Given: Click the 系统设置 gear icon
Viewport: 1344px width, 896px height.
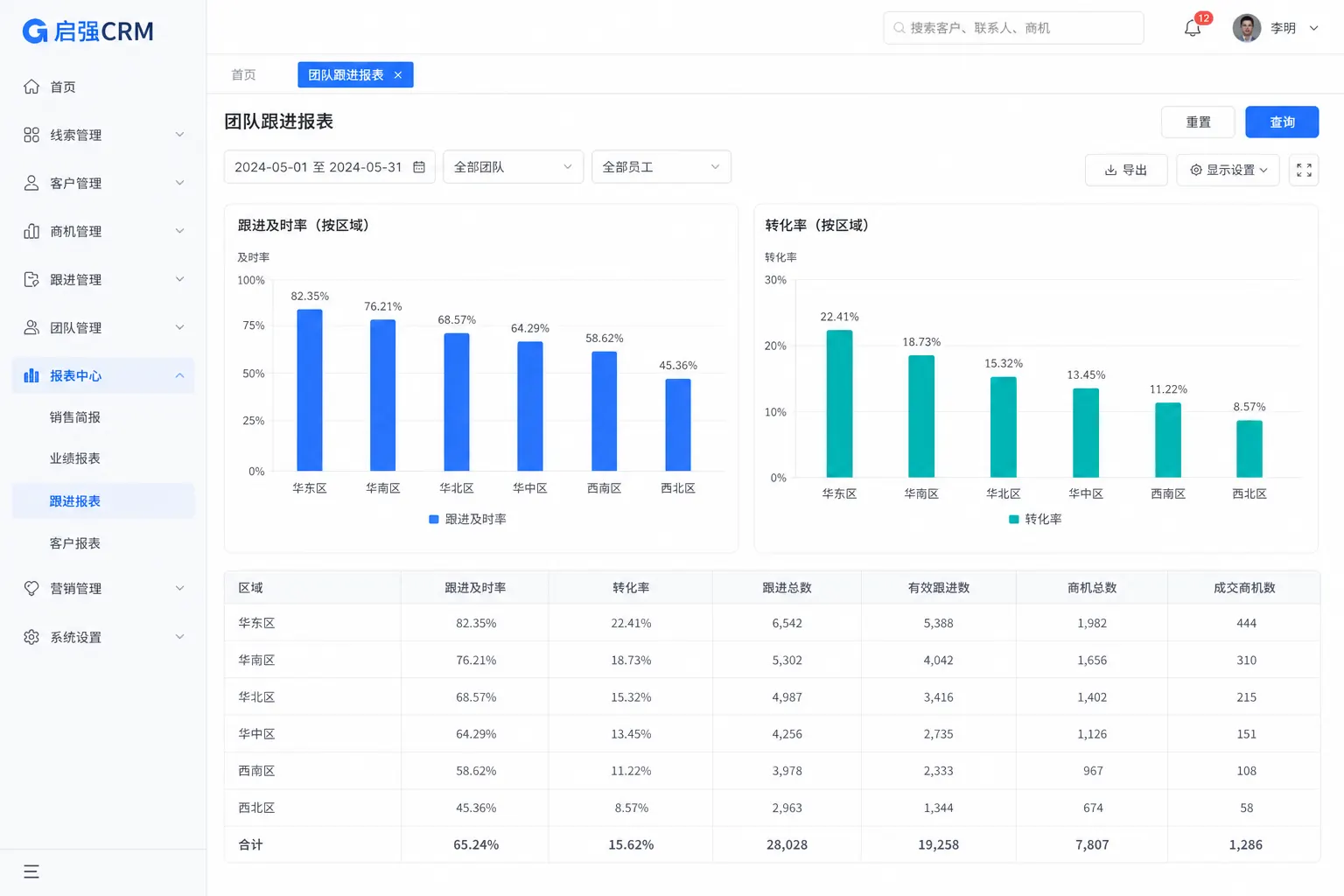Looking at the screenshot, I should coord(31,637).
